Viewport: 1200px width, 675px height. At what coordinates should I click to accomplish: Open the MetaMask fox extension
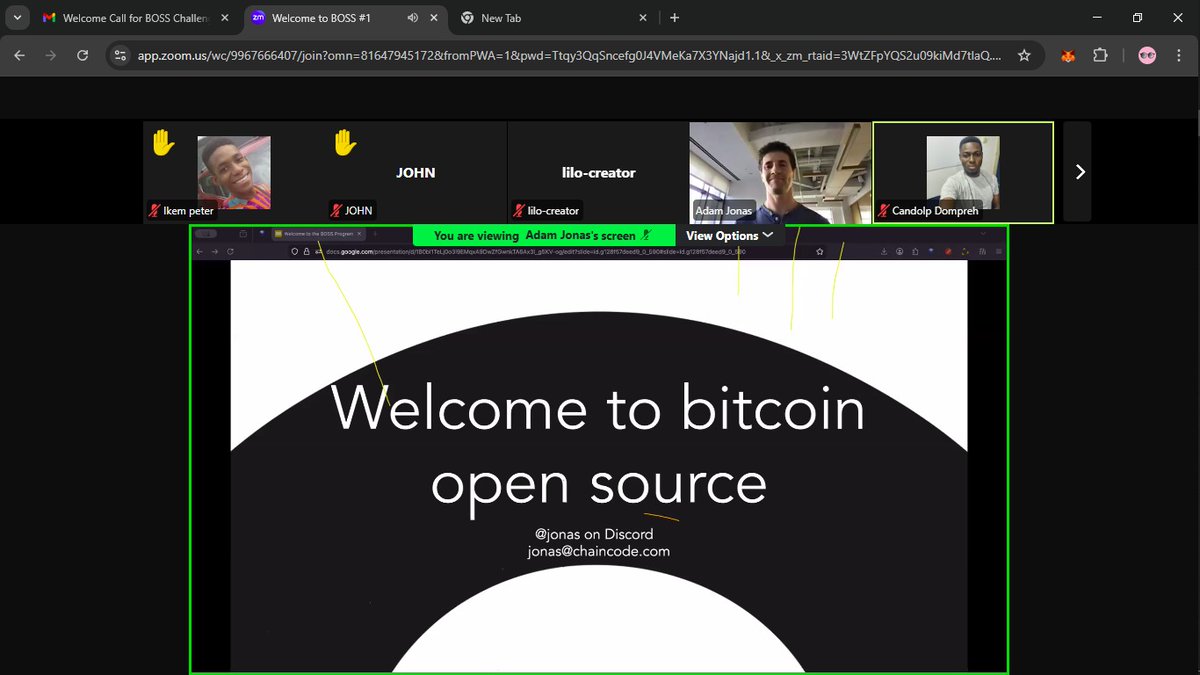pyautogui.click(x=1069, y=56)
